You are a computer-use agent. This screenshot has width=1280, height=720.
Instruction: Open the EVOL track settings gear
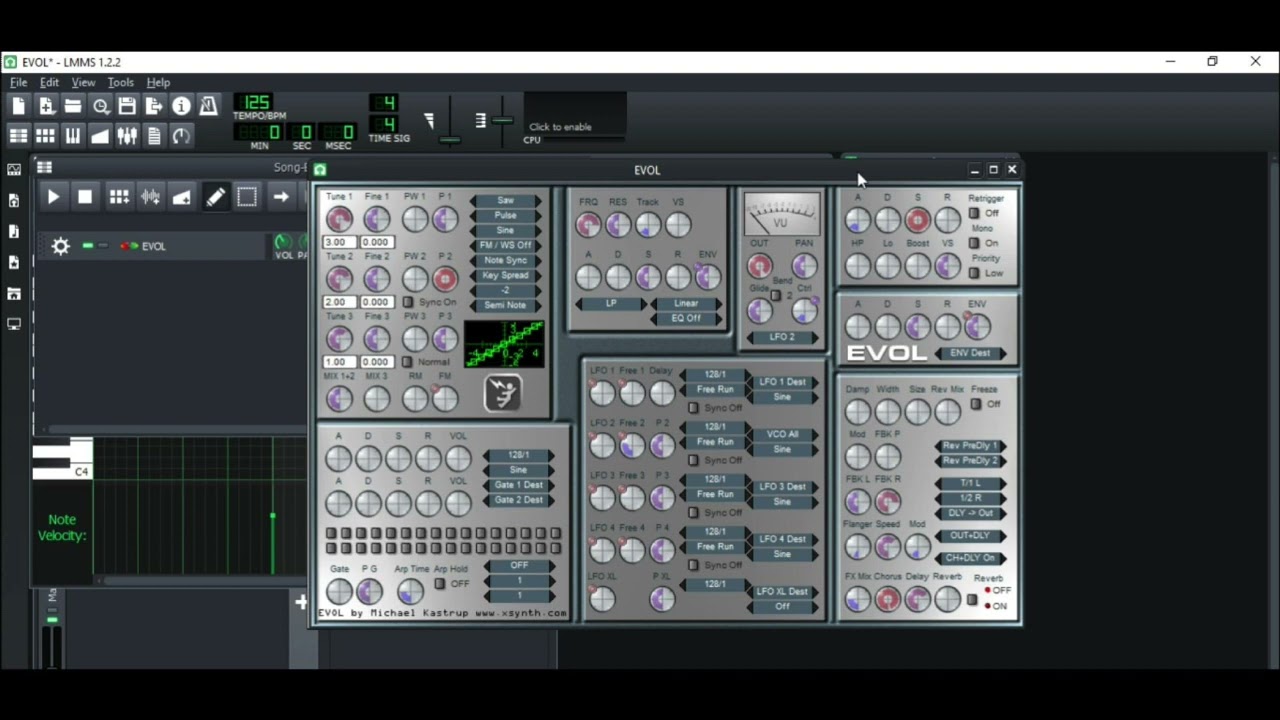tap(61, 246)
